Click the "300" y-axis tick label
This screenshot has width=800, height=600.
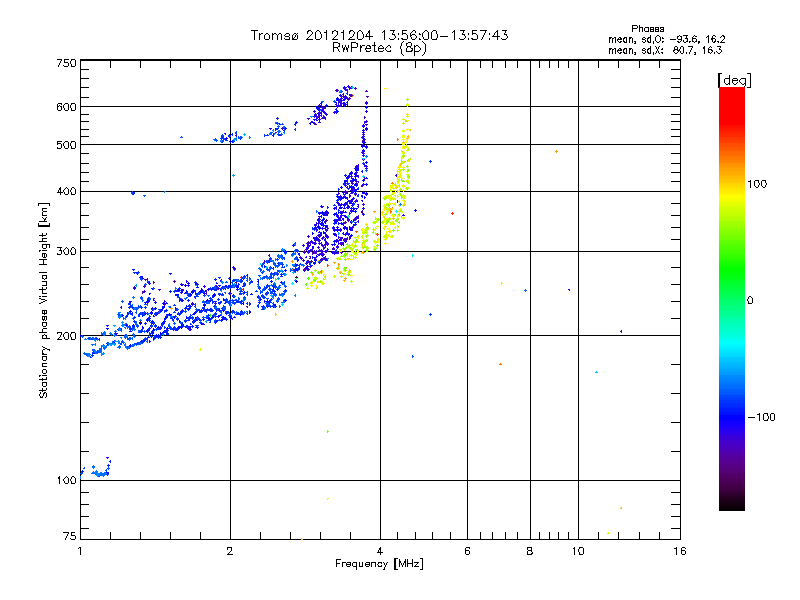[x=66, y=251]
